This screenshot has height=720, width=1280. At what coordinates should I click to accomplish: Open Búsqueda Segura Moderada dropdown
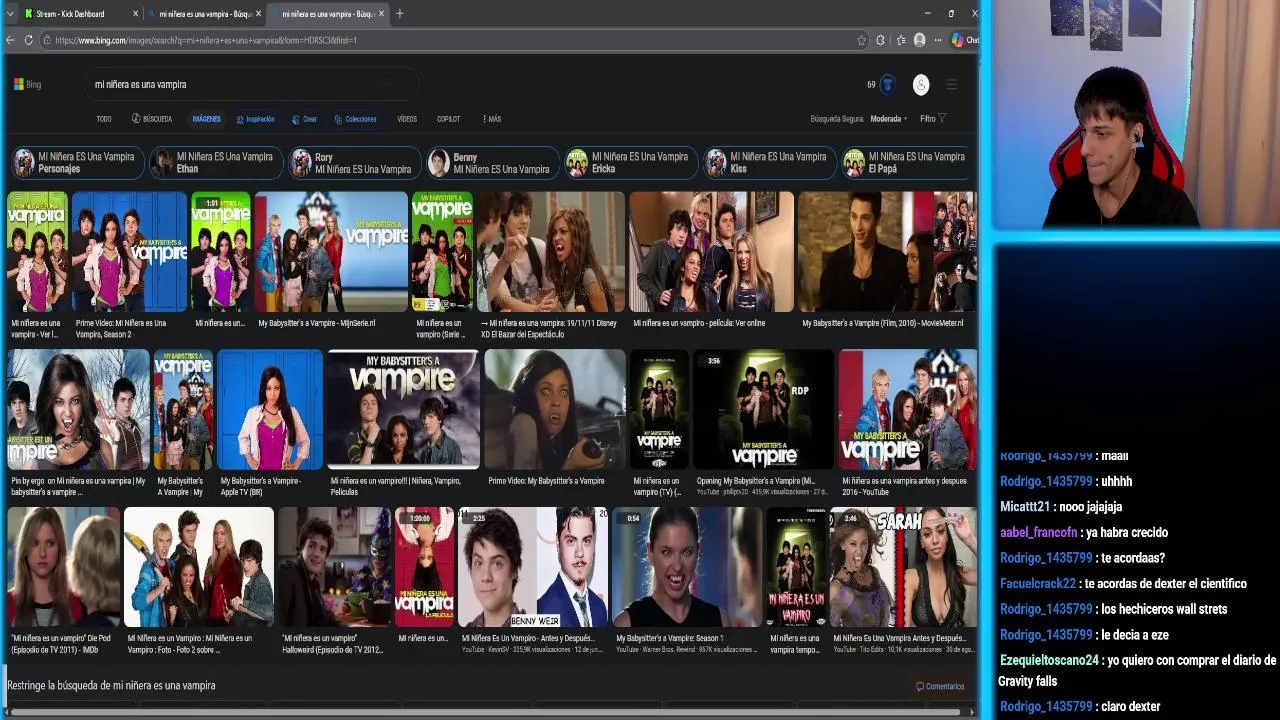click(888, 119)
